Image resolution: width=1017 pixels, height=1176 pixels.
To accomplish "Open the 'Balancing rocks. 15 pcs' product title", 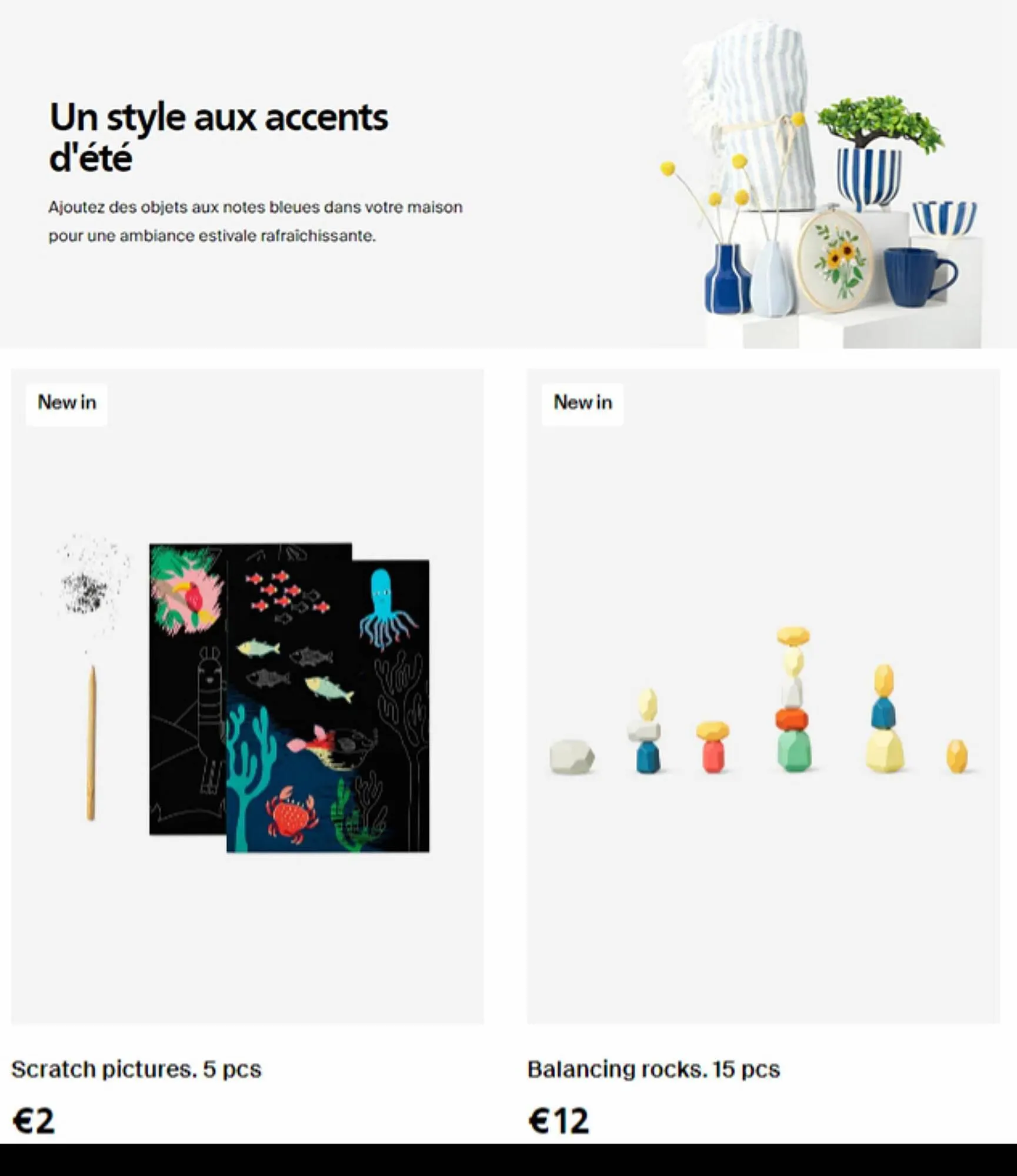I will 653,1070.
